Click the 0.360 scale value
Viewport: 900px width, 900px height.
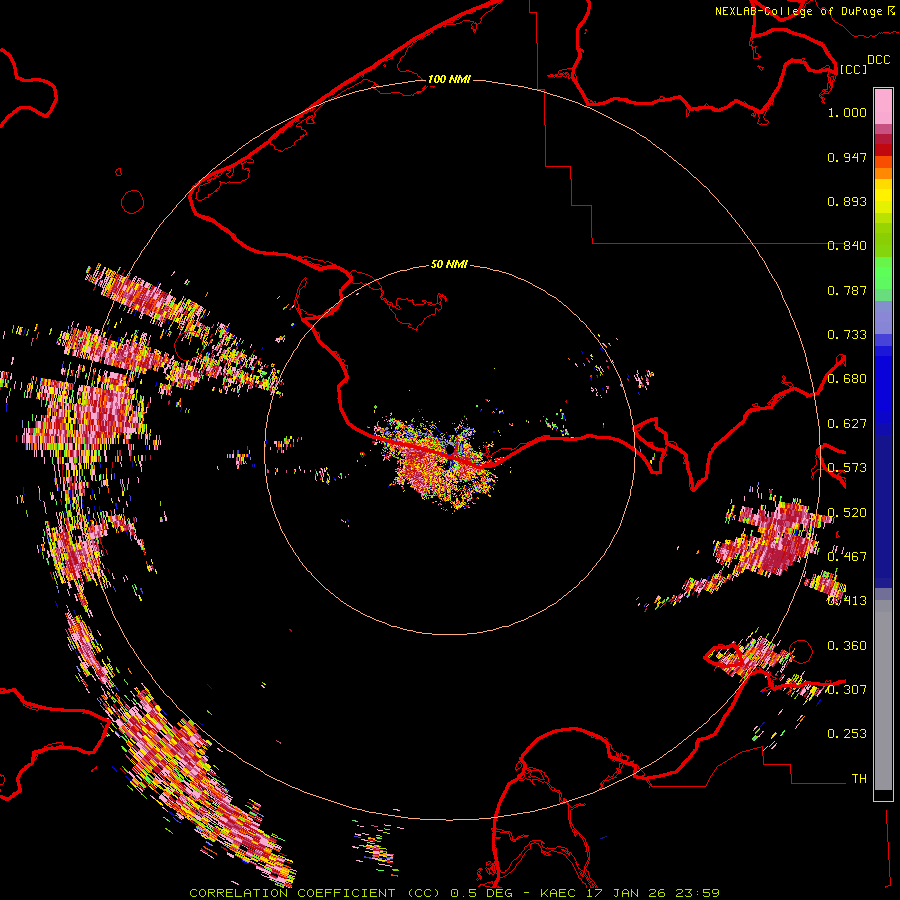pyautogui.click(x=847, y=646)
